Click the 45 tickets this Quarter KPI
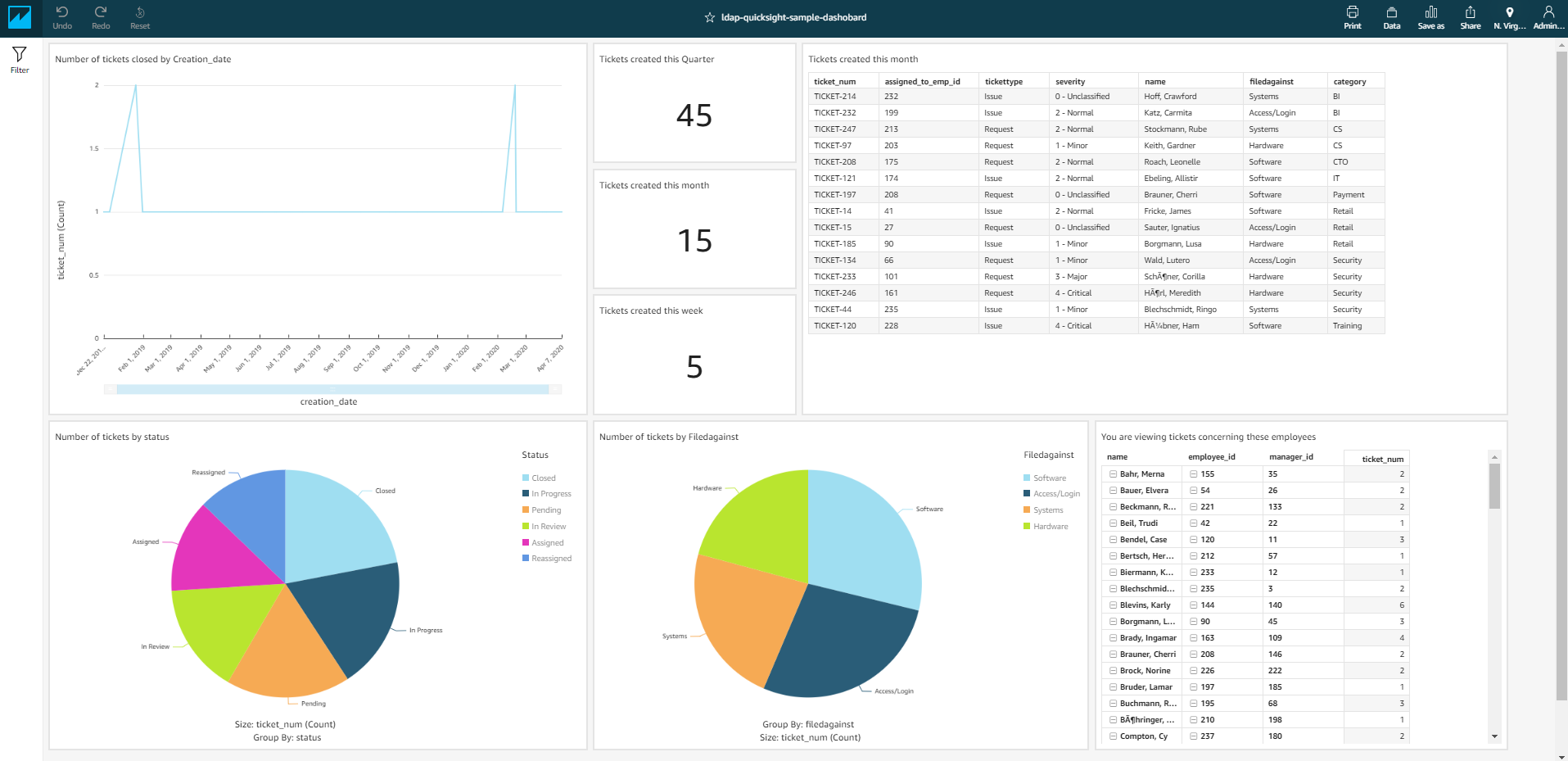This screenshot has height=761, width=1568. (694, 116)
